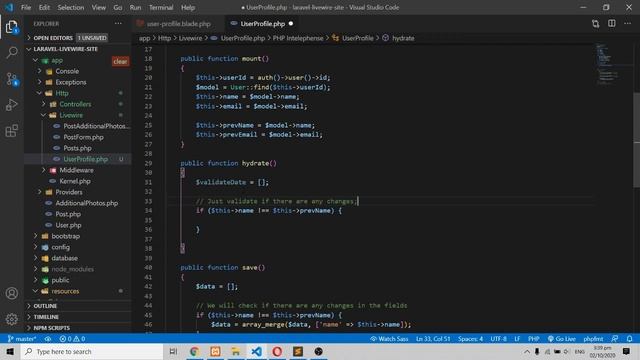Click the eye icon in the status bar
This screenshot has width=640, height=360.
tap(48, 339)
